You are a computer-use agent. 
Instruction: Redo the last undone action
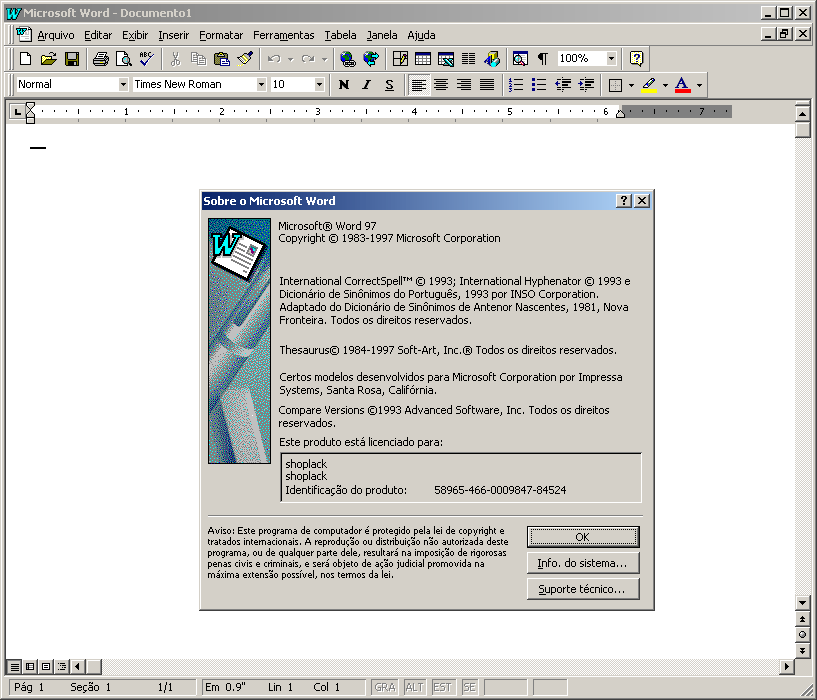(x=308, y=59)
